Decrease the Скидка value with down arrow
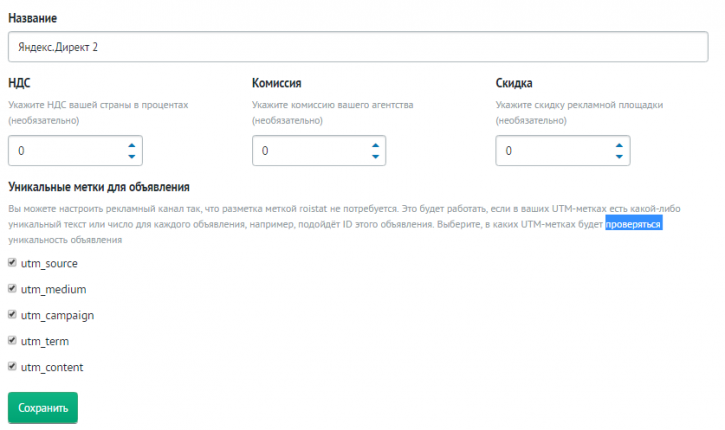725x430 pixels. [x=619, y=157]
